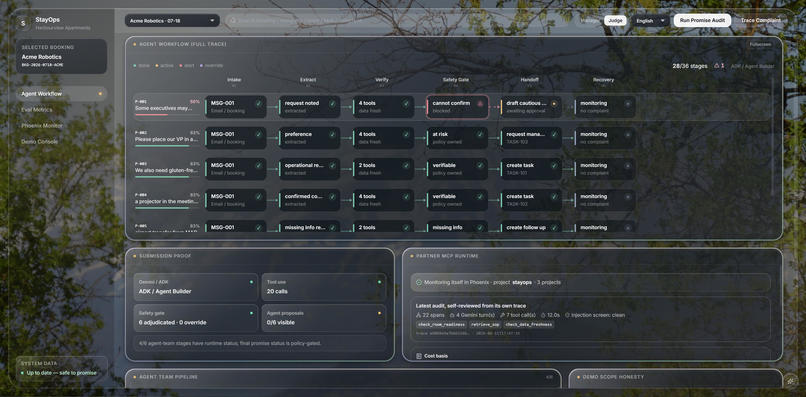The height and width of the screenshot is (397, 806).
Task: Click the stayops project name link
Action: click(521, 282)
